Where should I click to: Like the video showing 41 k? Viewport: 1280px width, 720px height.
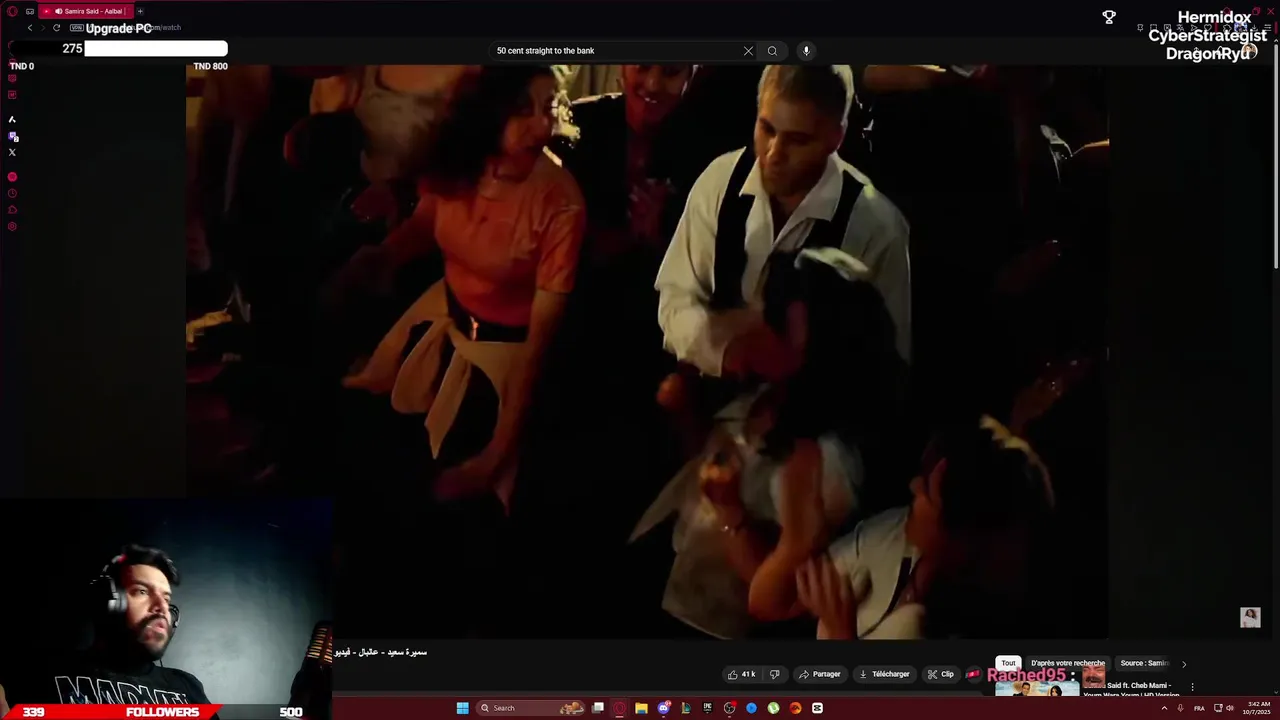coord(741,674)
